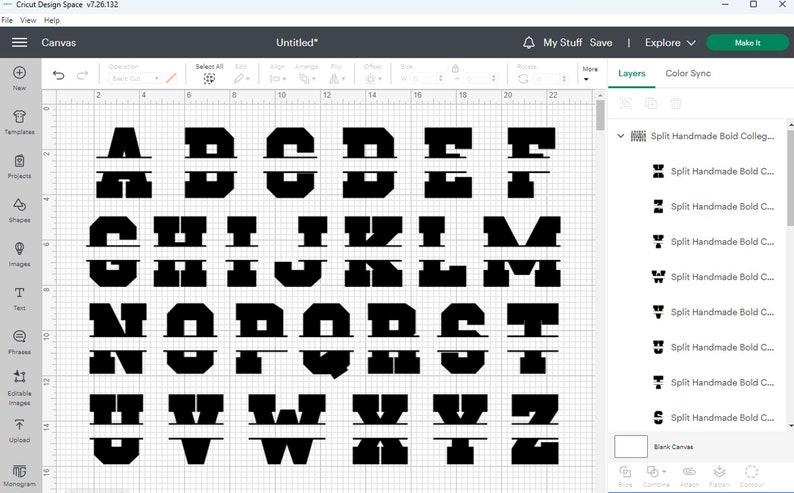Open the View menu

28,20
